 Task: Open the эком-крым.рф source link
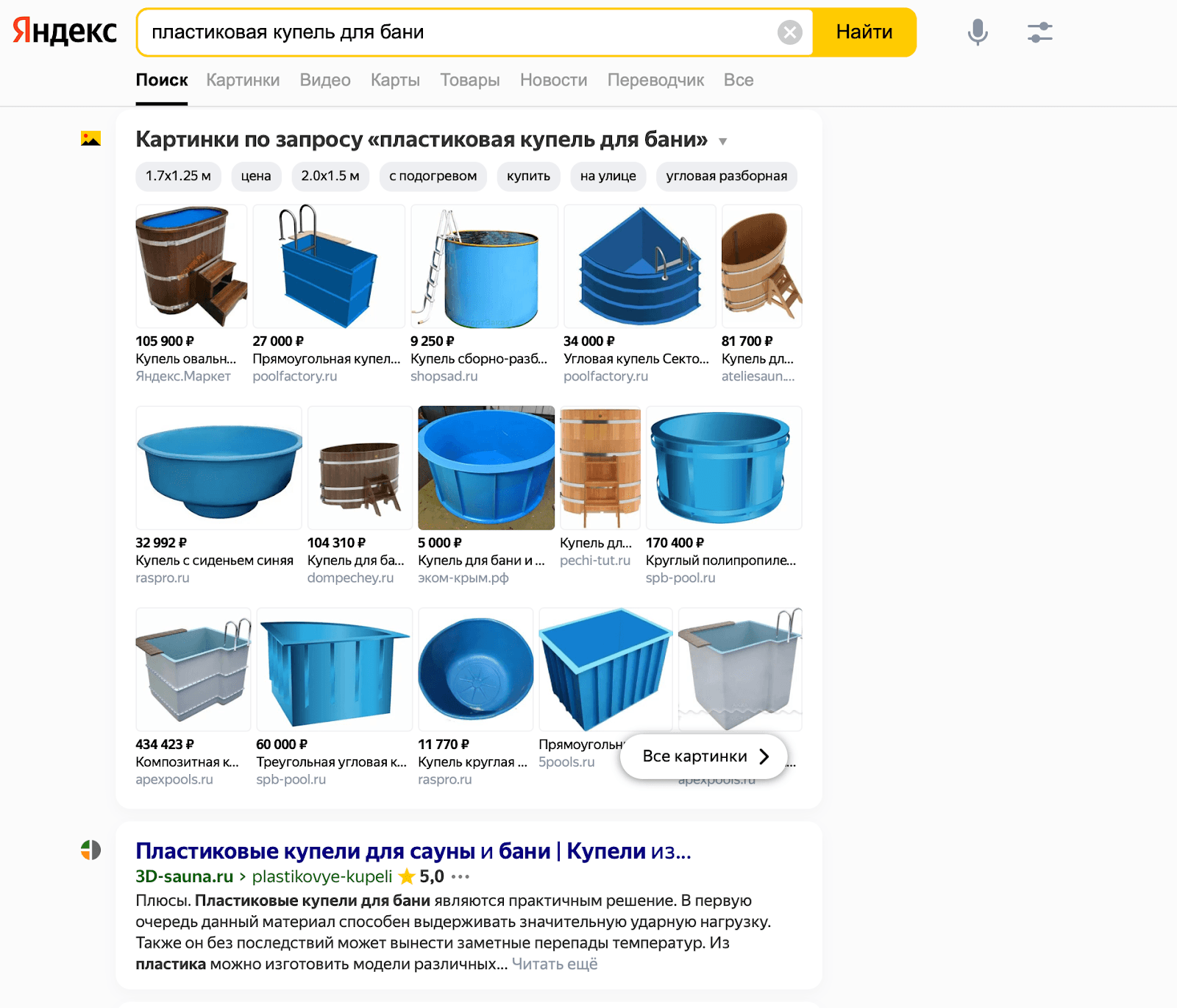(x=463, y=578)
